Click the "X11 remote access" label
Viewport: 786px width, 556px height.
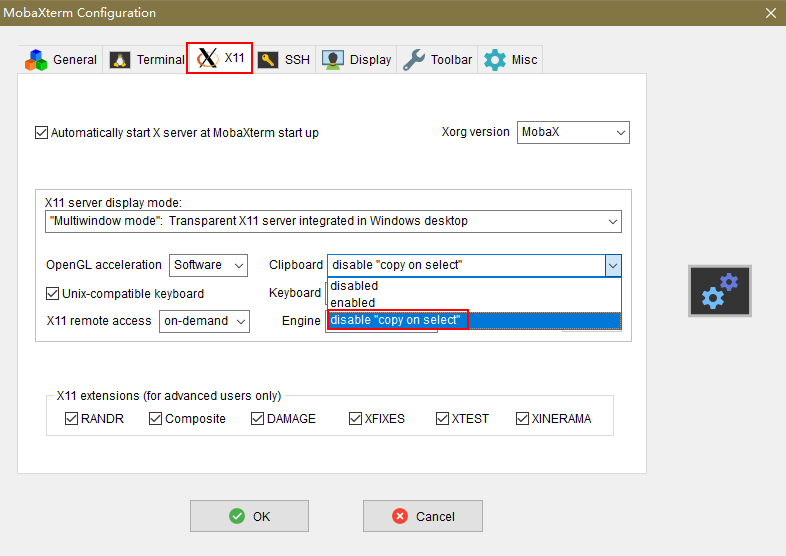point(99,321)
